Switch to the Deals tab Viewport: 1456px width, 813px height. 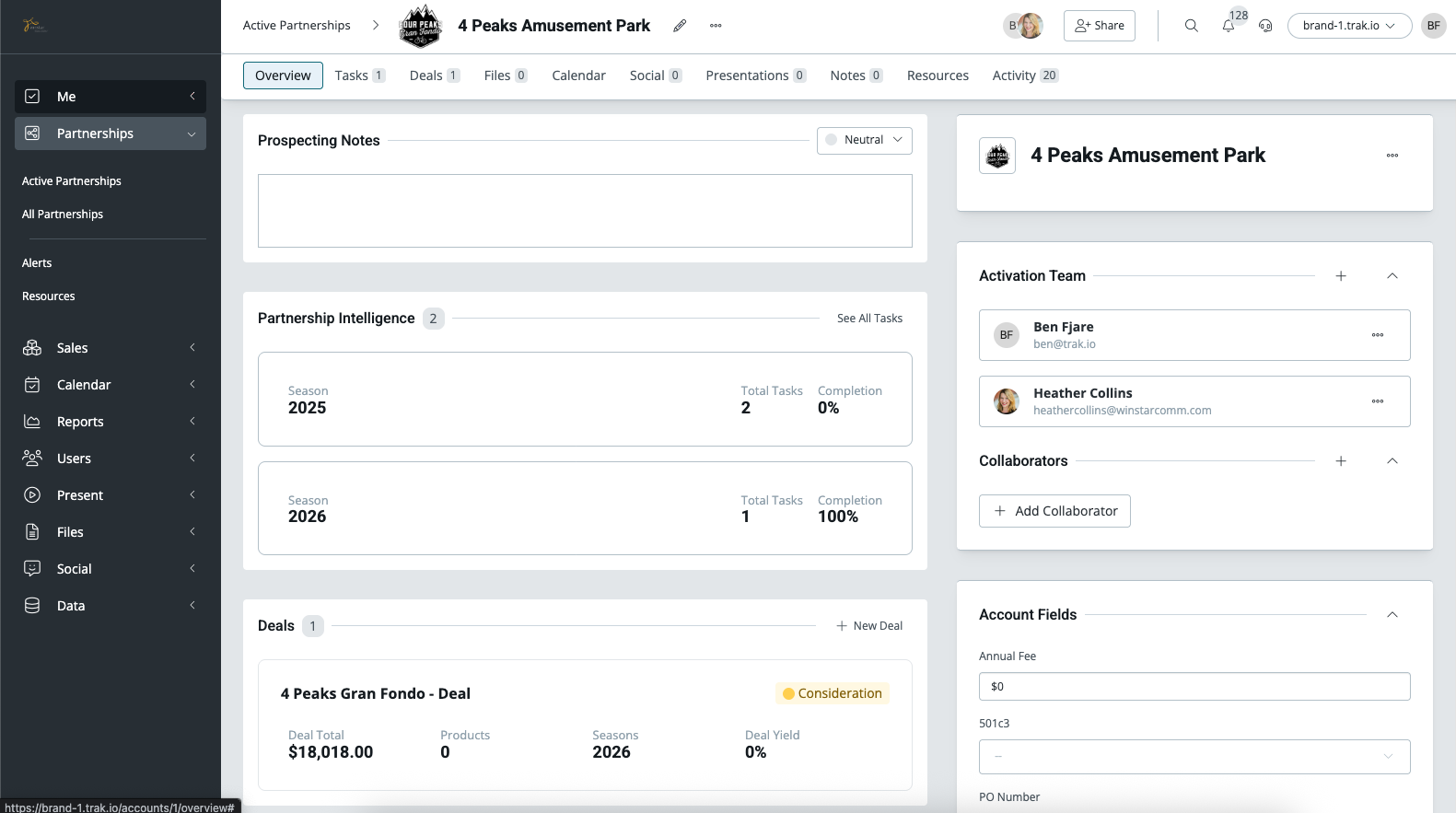pyautogui.click(x=435, y=75)
